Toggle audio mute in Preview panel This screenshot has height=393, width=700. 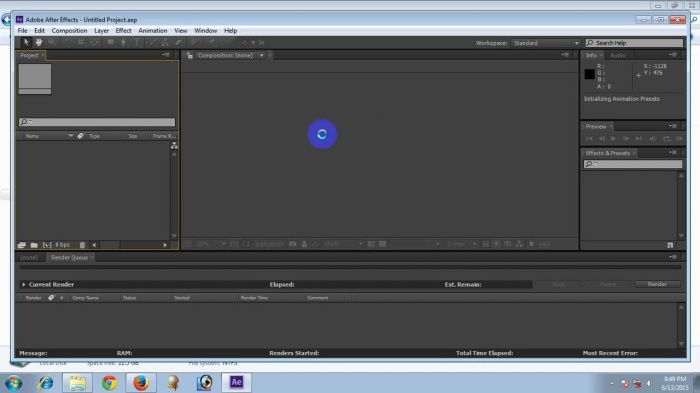coord(653,139)
